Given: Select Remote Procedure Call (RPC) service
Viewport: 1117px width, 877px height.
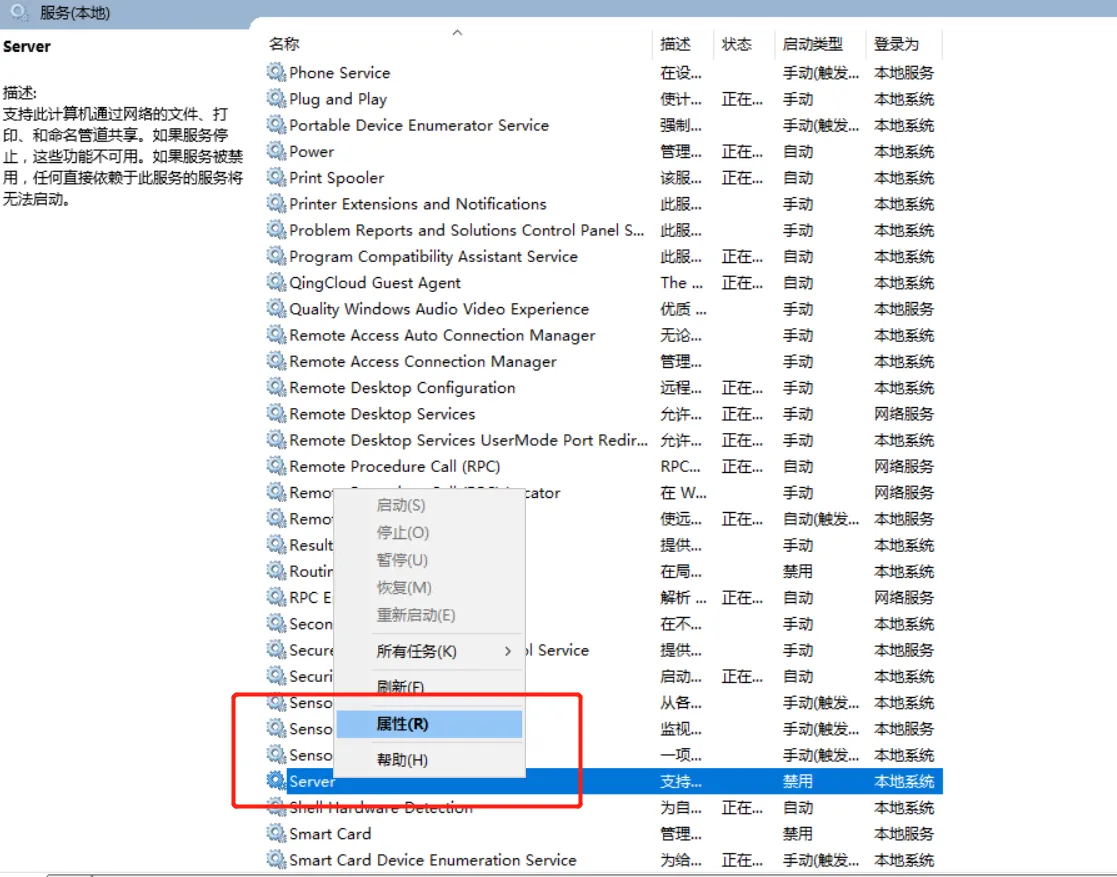Looking at the screenshot, I should [394, 466].
